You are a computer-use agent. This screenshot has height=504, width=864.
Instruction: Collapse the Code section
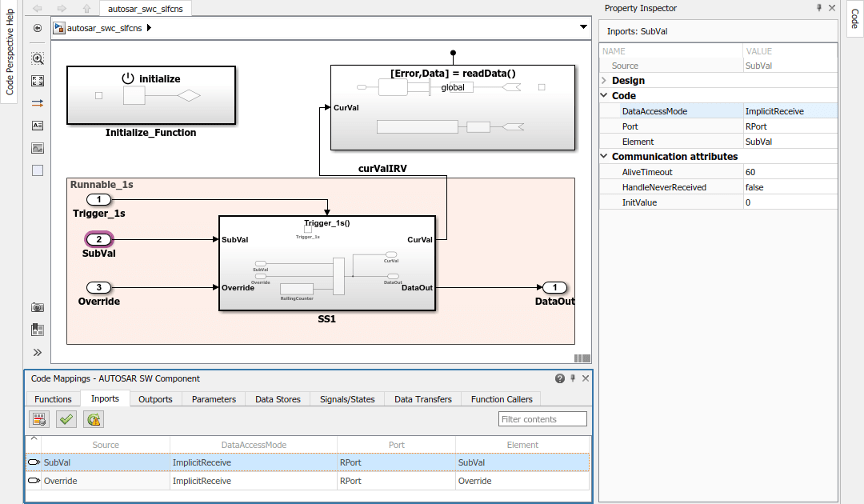tap(604, 96)
